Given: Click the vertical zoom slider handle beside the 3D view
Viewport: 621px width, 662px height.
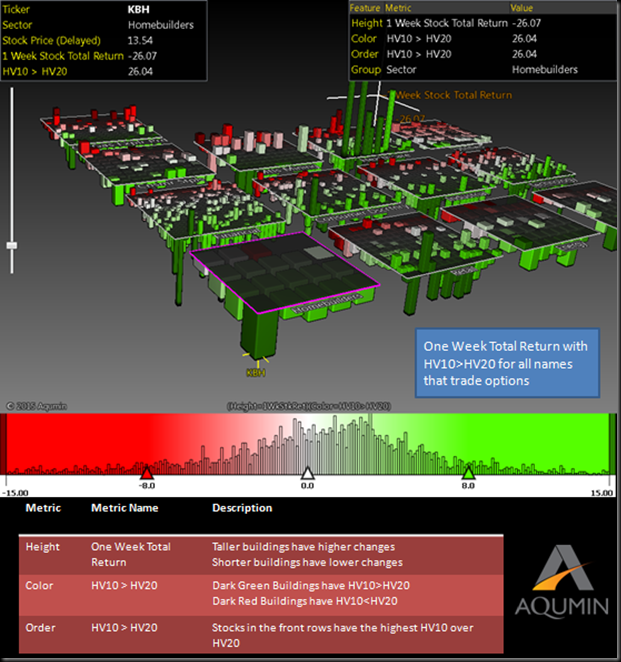Looking at the screenshot, I should [x=12, y=245].
